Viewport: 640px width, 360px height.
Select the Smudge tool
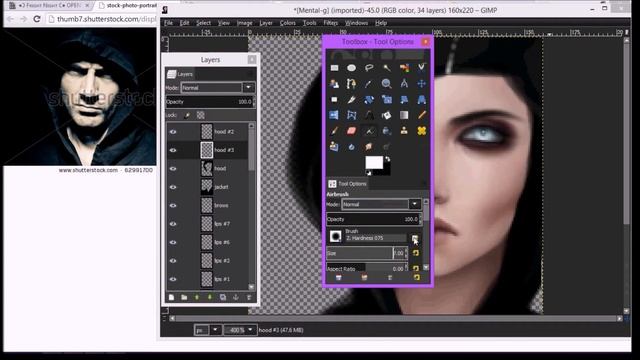369,147
